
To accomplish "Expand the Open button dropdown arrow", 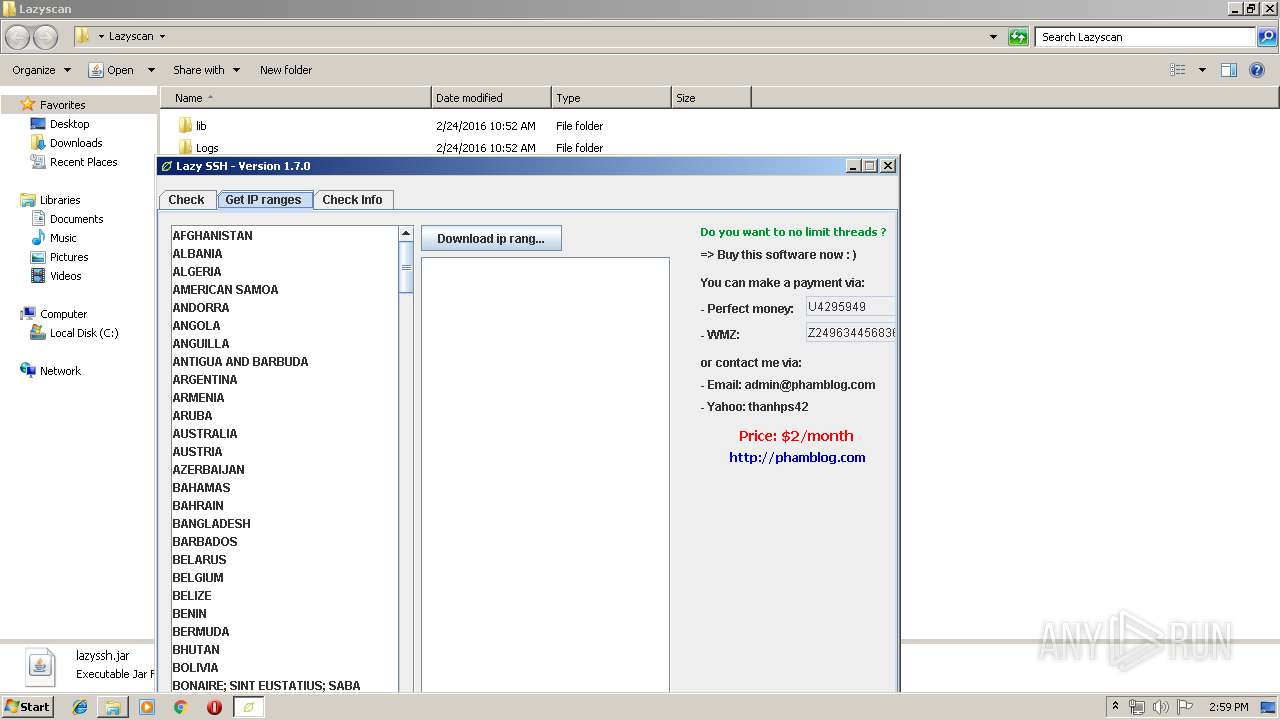I will (x=151, y=70).
